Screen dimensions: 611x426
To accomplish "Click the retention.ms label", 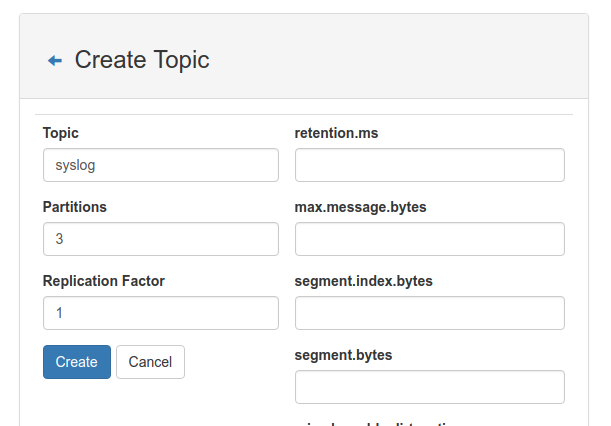I will click(x=336, y=133).
